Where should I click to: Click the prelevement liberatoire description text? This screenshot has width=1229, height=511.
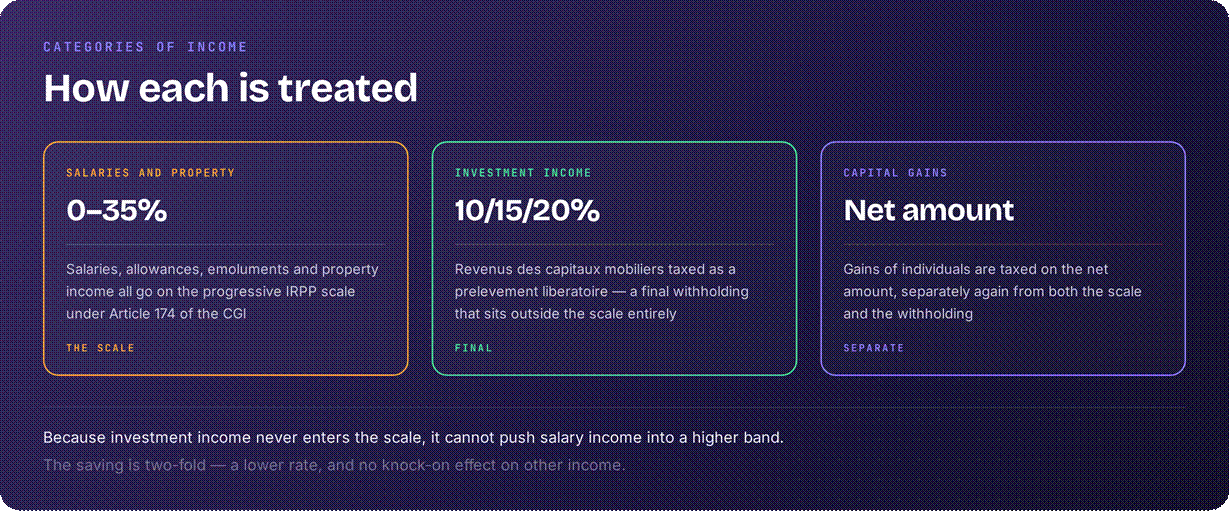tap(602, 291)
